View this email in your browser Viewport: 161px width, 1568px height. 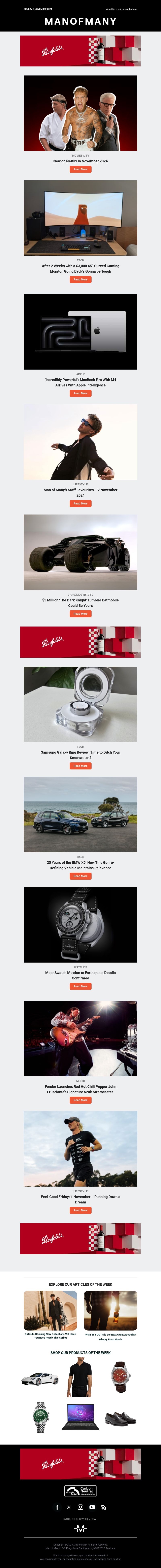point(121,9)
